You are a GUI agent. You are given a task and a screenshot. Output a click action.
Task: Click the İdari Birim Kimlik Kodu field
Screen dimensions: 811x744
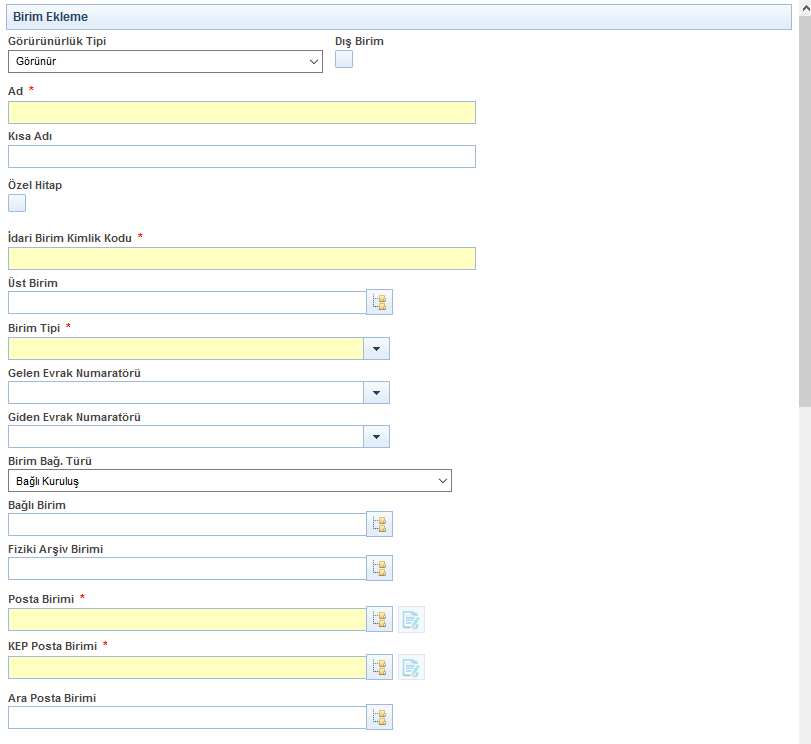pyautogui.click(x=241, y=259)
